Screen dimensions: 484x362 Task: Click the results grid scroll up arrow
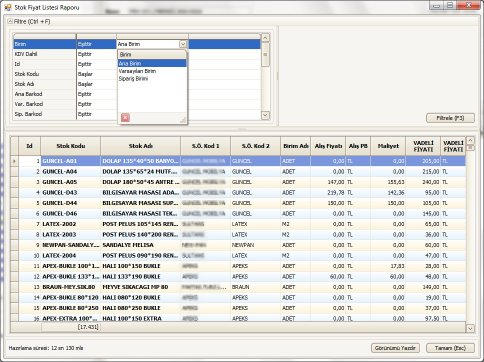click(470, 140)
